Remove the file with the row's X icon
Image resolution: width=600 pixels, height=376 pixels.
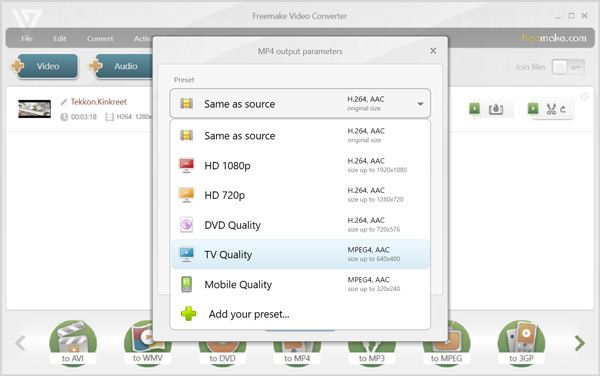pos(584,96)
